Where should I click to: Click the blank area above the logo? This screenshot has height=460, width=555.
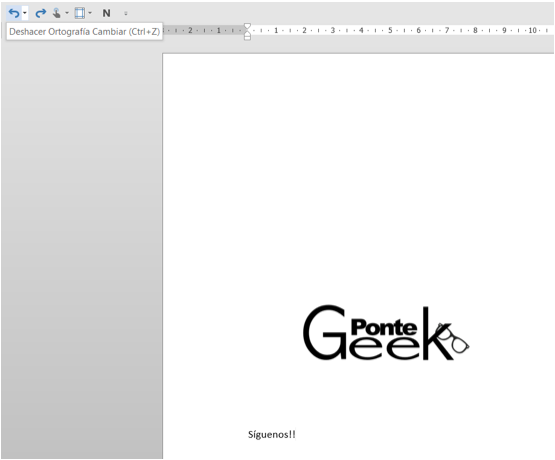point(357,177)
